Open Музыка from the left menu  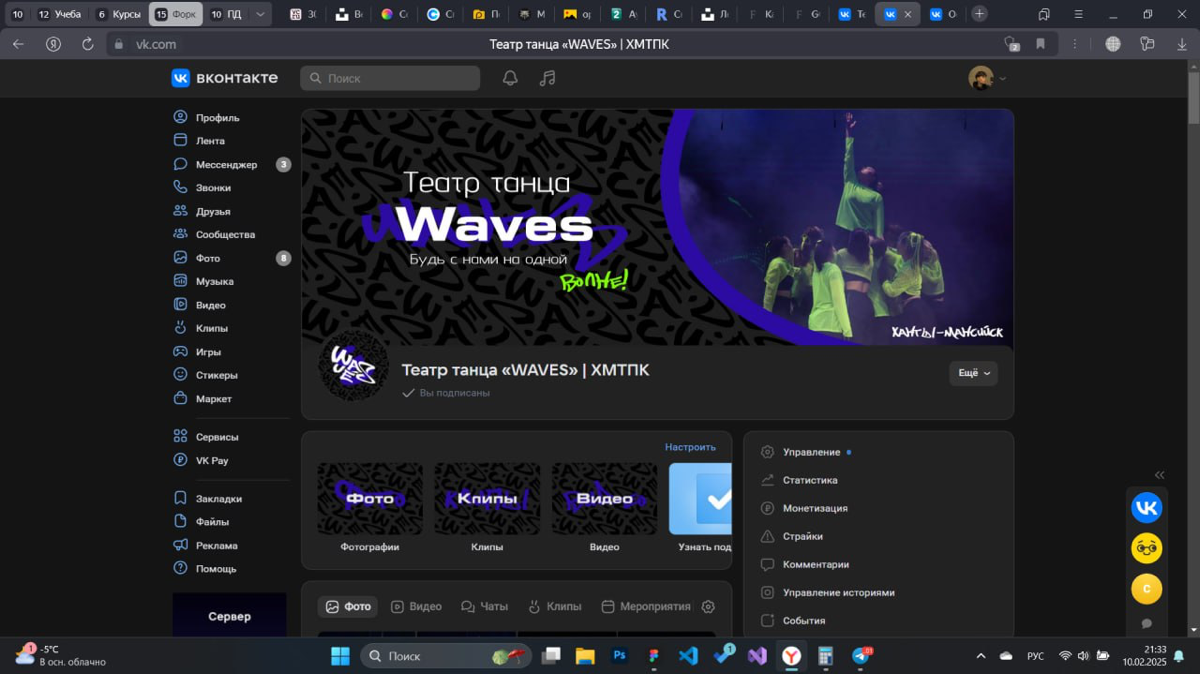[x=203, y=282]
